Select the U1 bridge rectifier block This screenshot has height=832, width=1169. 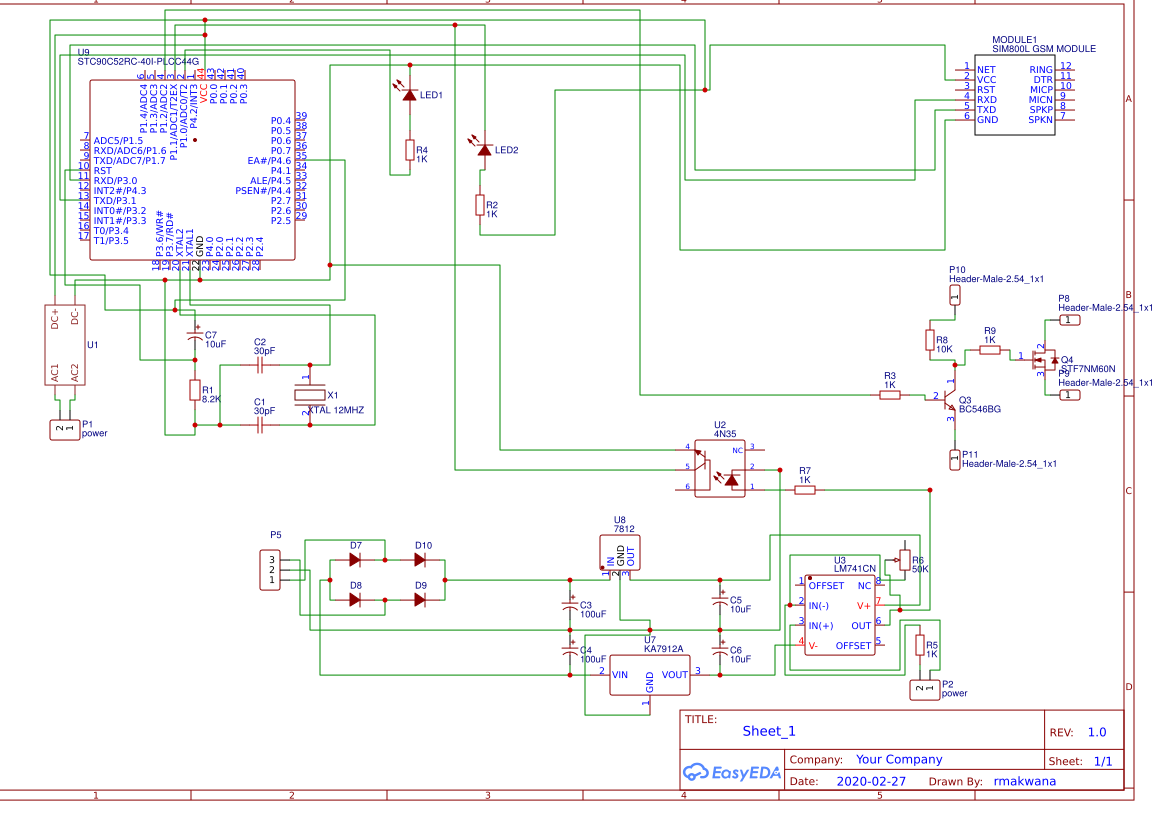[65, 344]
